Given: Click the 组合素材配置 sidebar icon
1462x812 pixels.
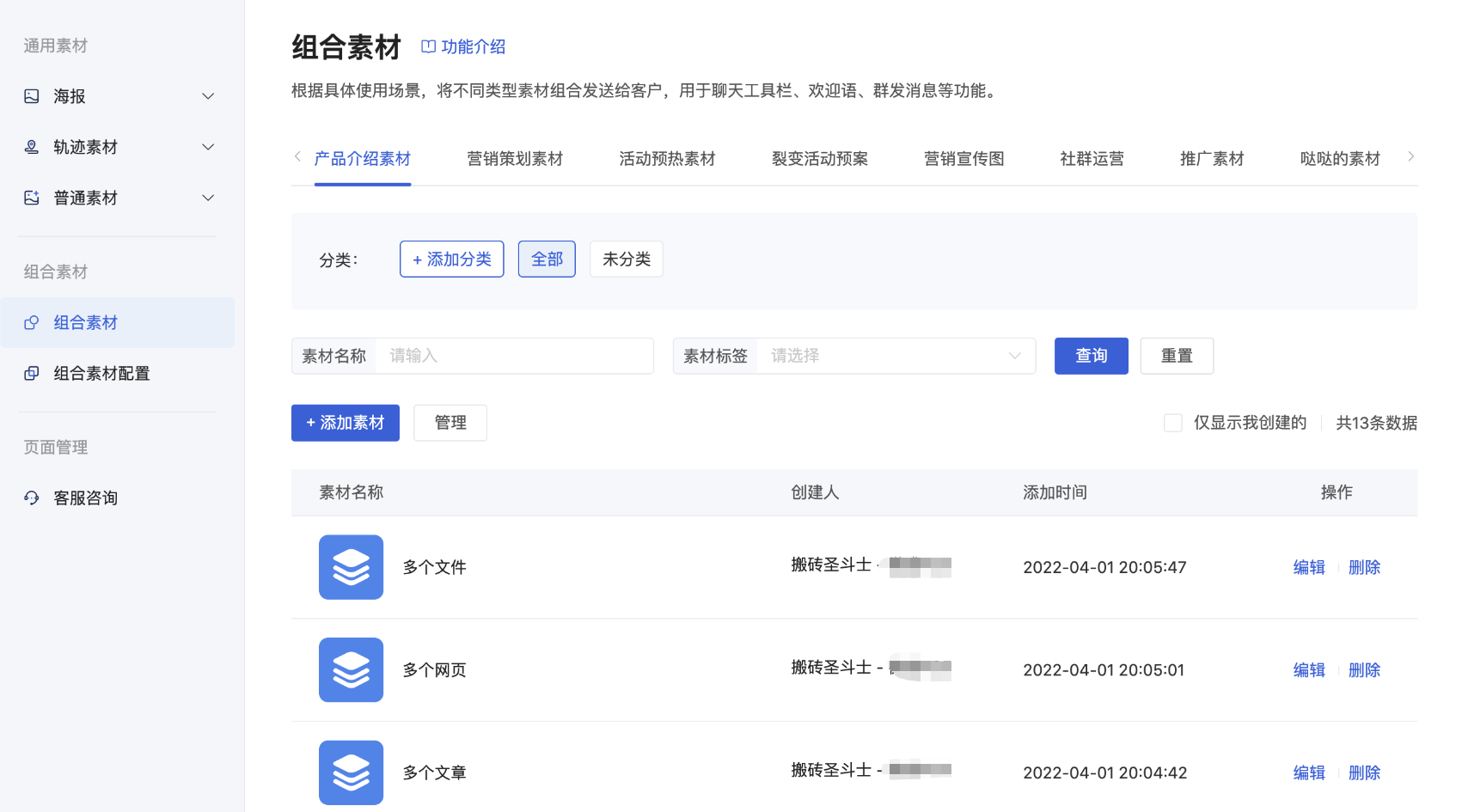Looking at the screenshot, I should click(32, 373).
